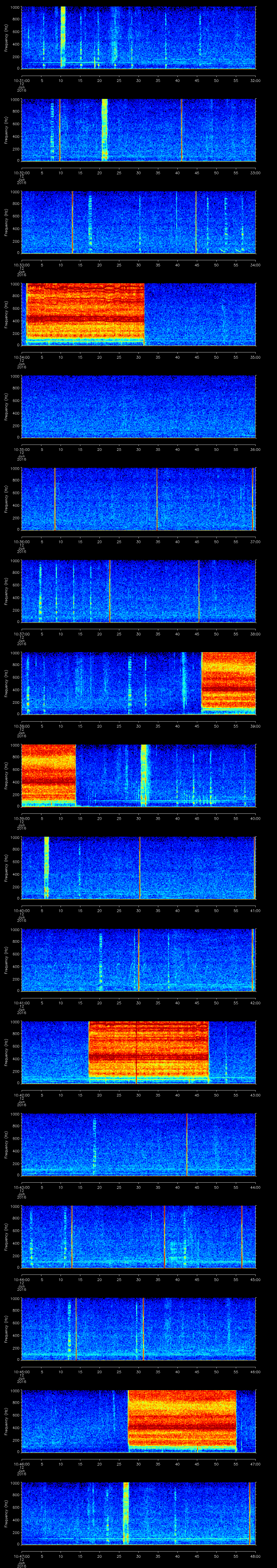
Task: Click the 10:34:00 start time label
Action: (22, 357)
